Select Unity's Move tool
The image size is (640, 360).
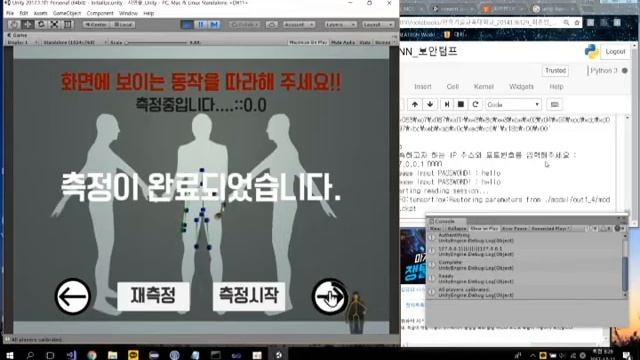28,24
